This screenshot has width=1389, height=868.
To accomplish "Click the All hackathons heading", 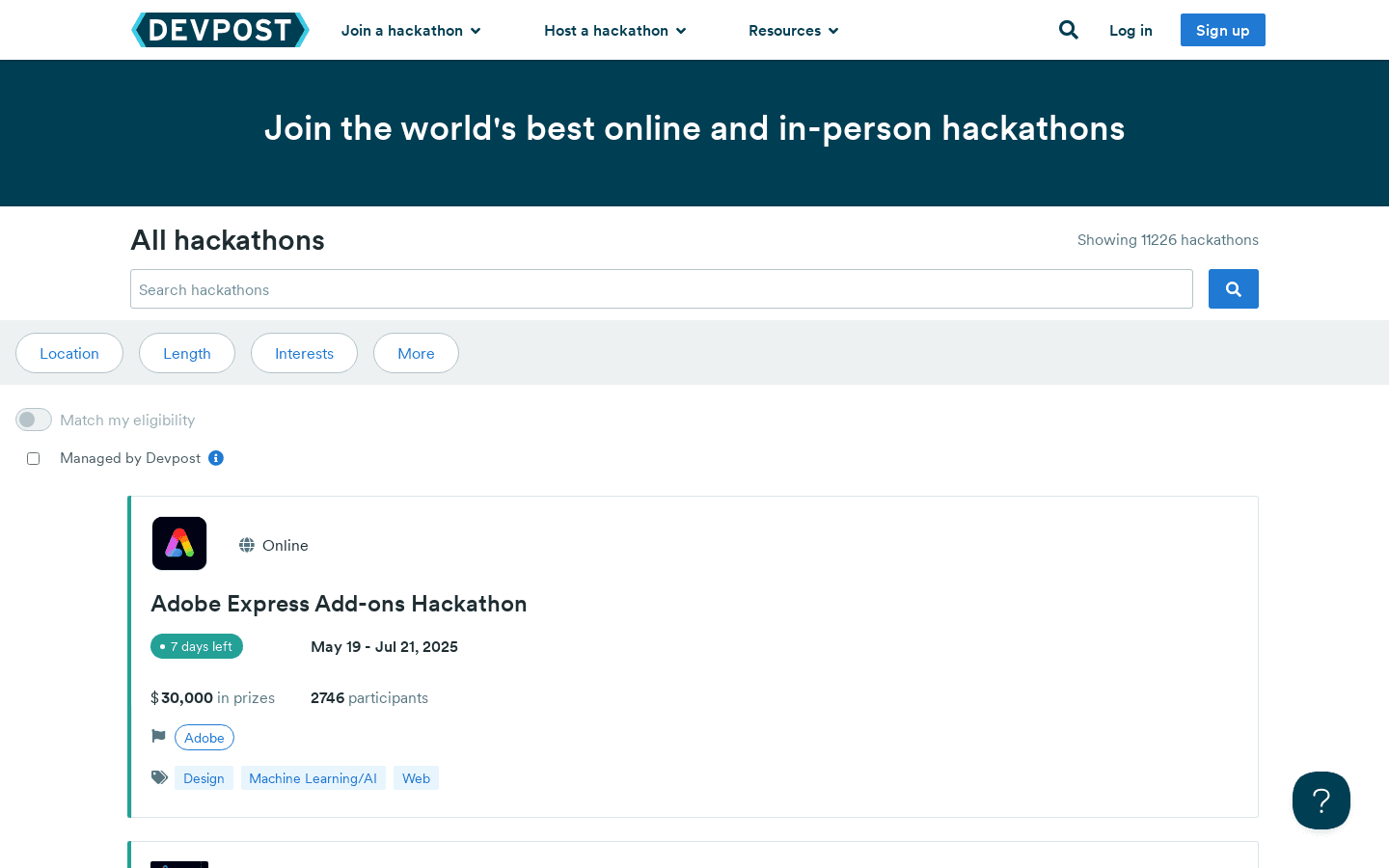I will (x=228, y=240).
